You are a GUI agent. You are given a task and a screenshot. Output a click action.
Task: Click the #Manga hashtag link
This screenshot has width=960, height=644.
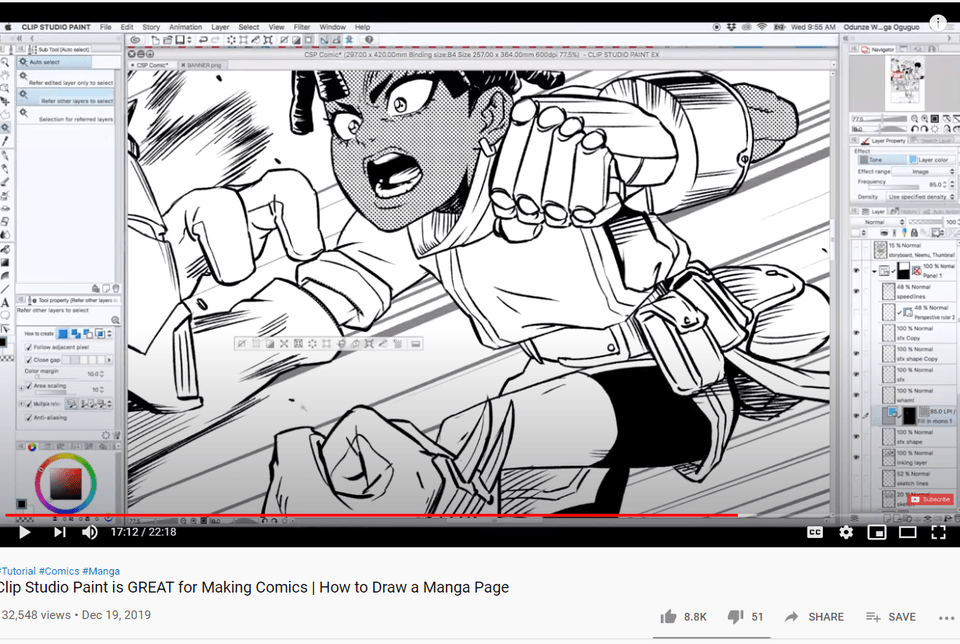click(101, 571)
